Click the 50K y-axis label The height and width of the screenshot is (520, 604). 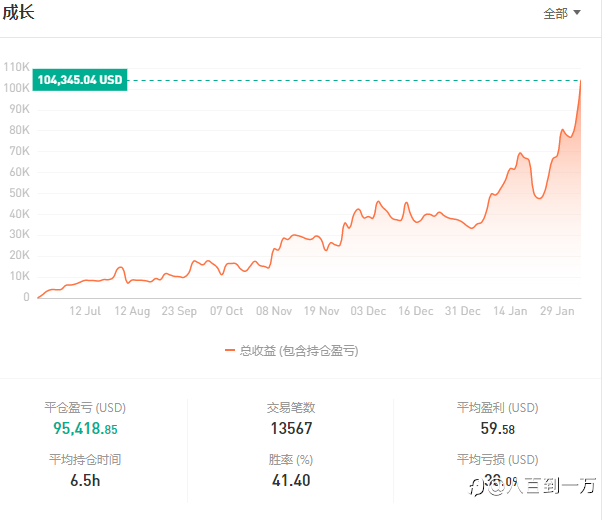[19, 193]
